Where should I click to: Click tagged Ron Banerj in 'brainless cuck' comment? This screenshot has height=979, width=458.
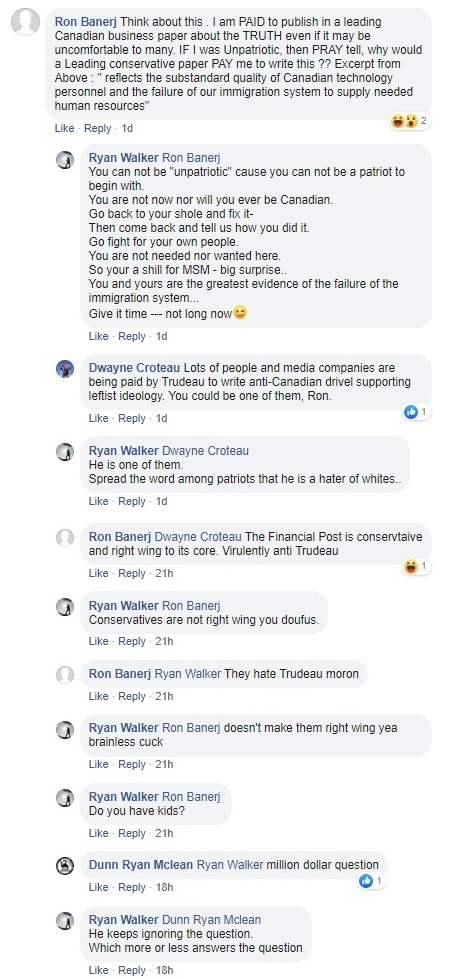pos(192,727)
